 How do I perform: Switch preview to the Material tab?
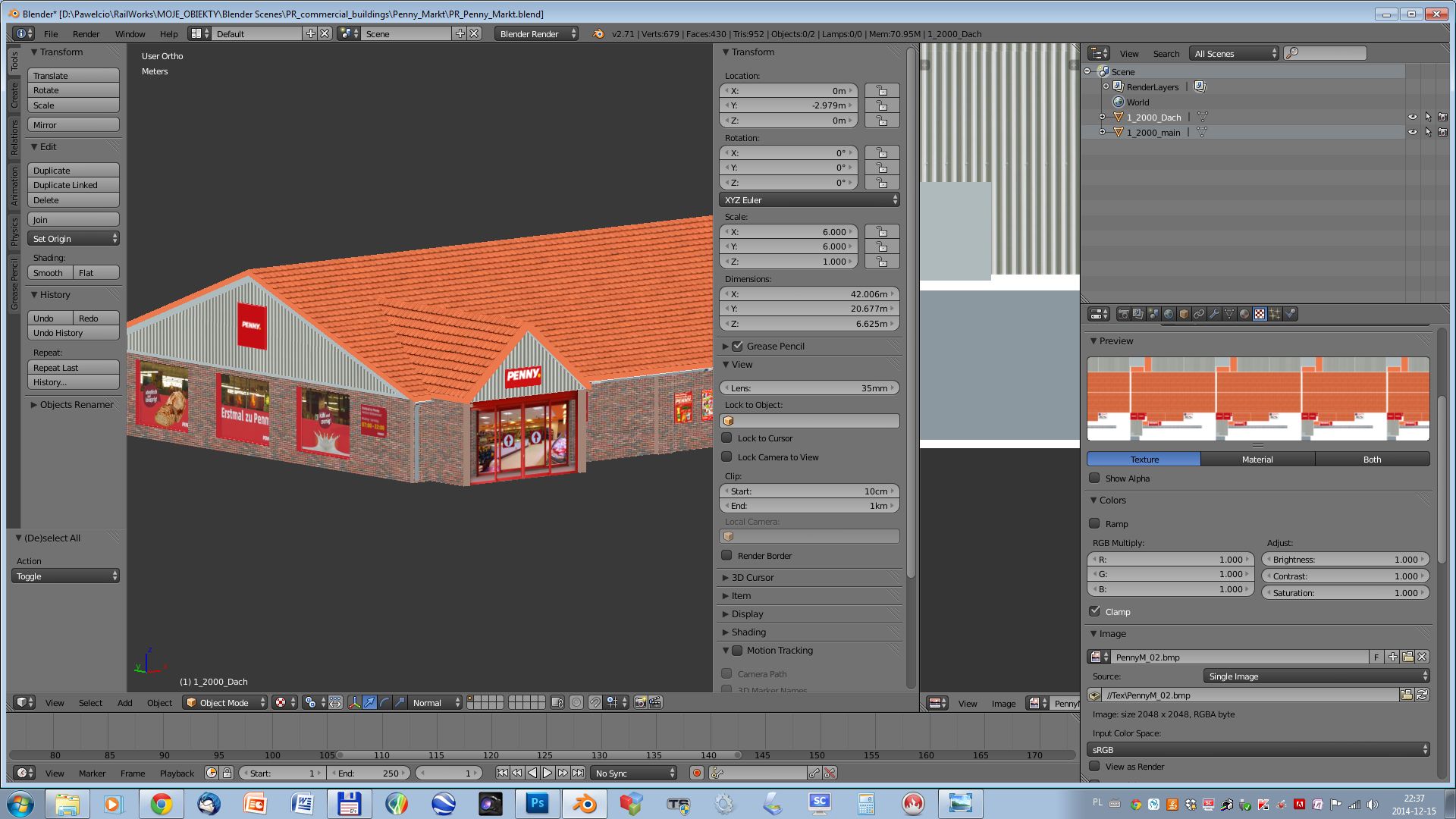[x=1257, y=460]
